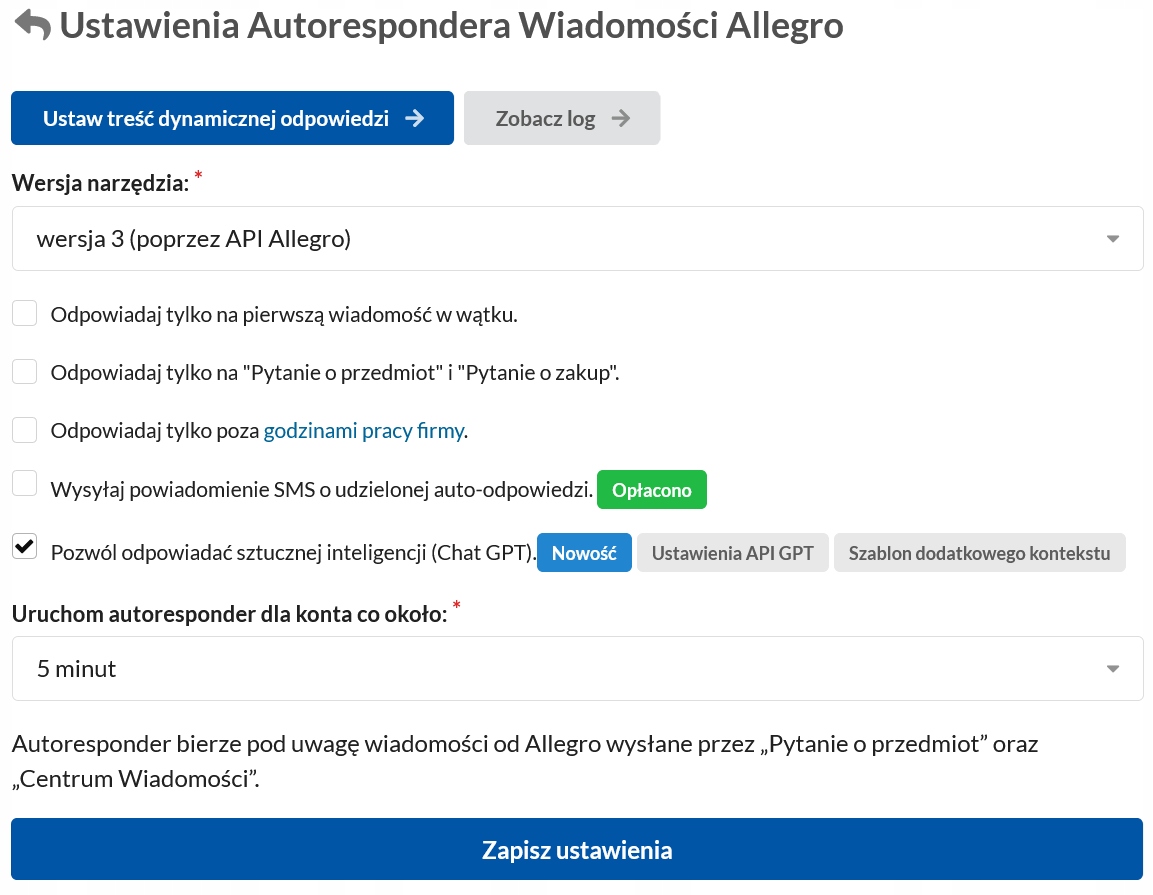Open 'Szablon dodatkowego kontekstu' button
The image size is (1153, 895).
979,553
